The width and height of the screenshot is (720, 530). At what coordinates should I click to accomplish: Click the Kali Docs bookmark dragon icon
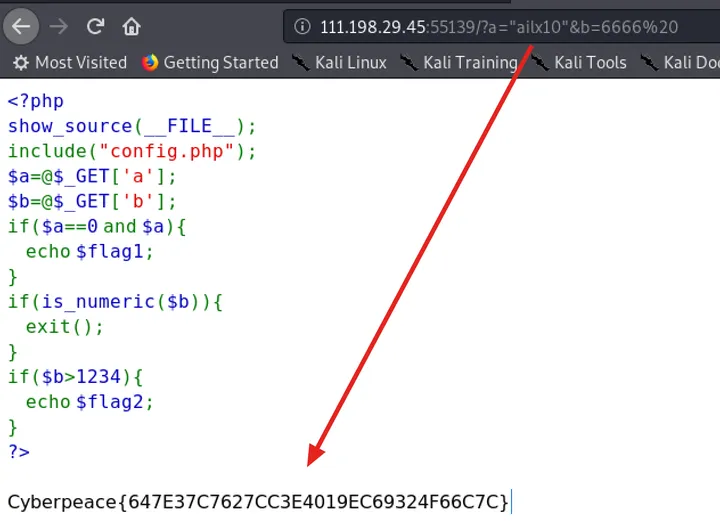click(x=649, y=62)
